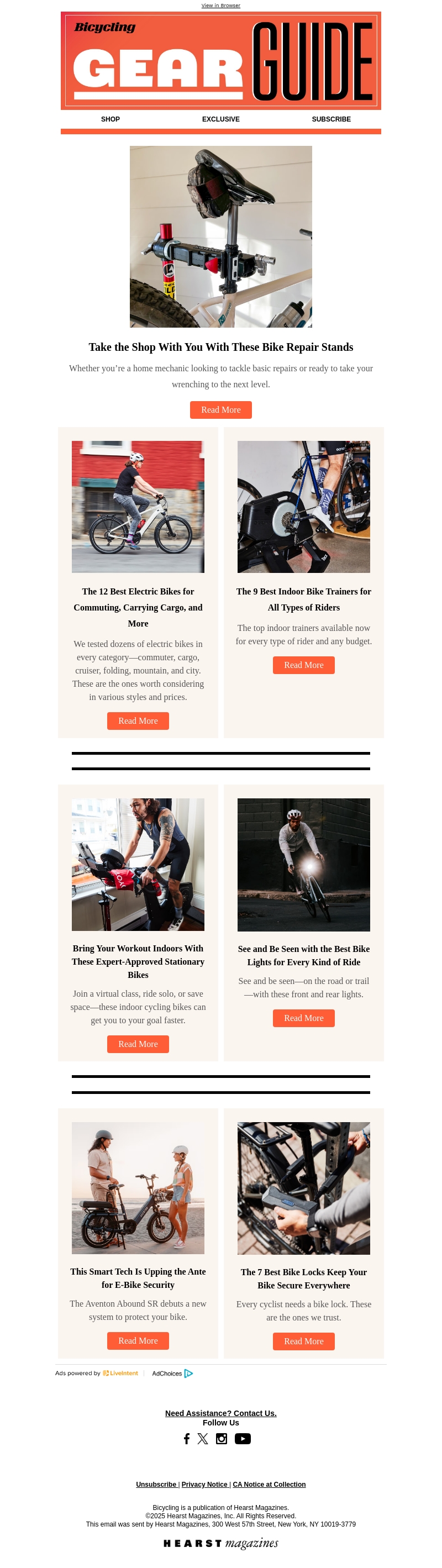Open the X (Twitter) social icon
Image resolution: width=442 pixels, height=1568 pixels.
(203, 1438)
